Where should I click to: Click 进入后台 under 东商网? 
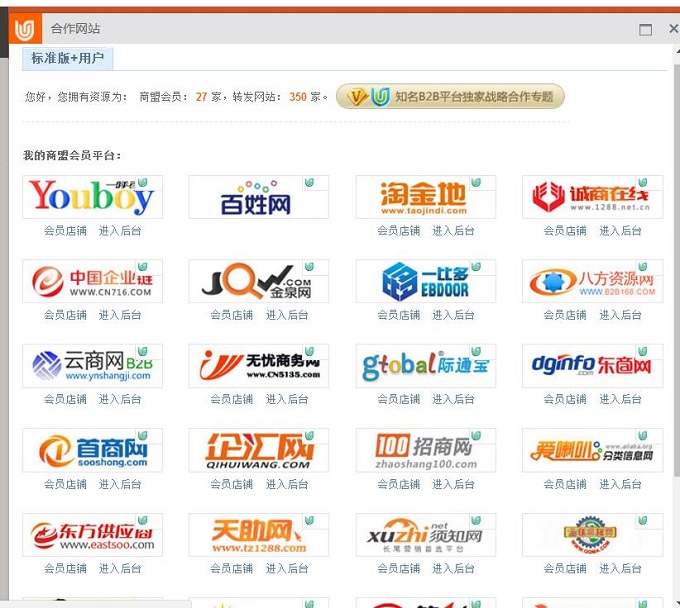[x=620, y=400]
